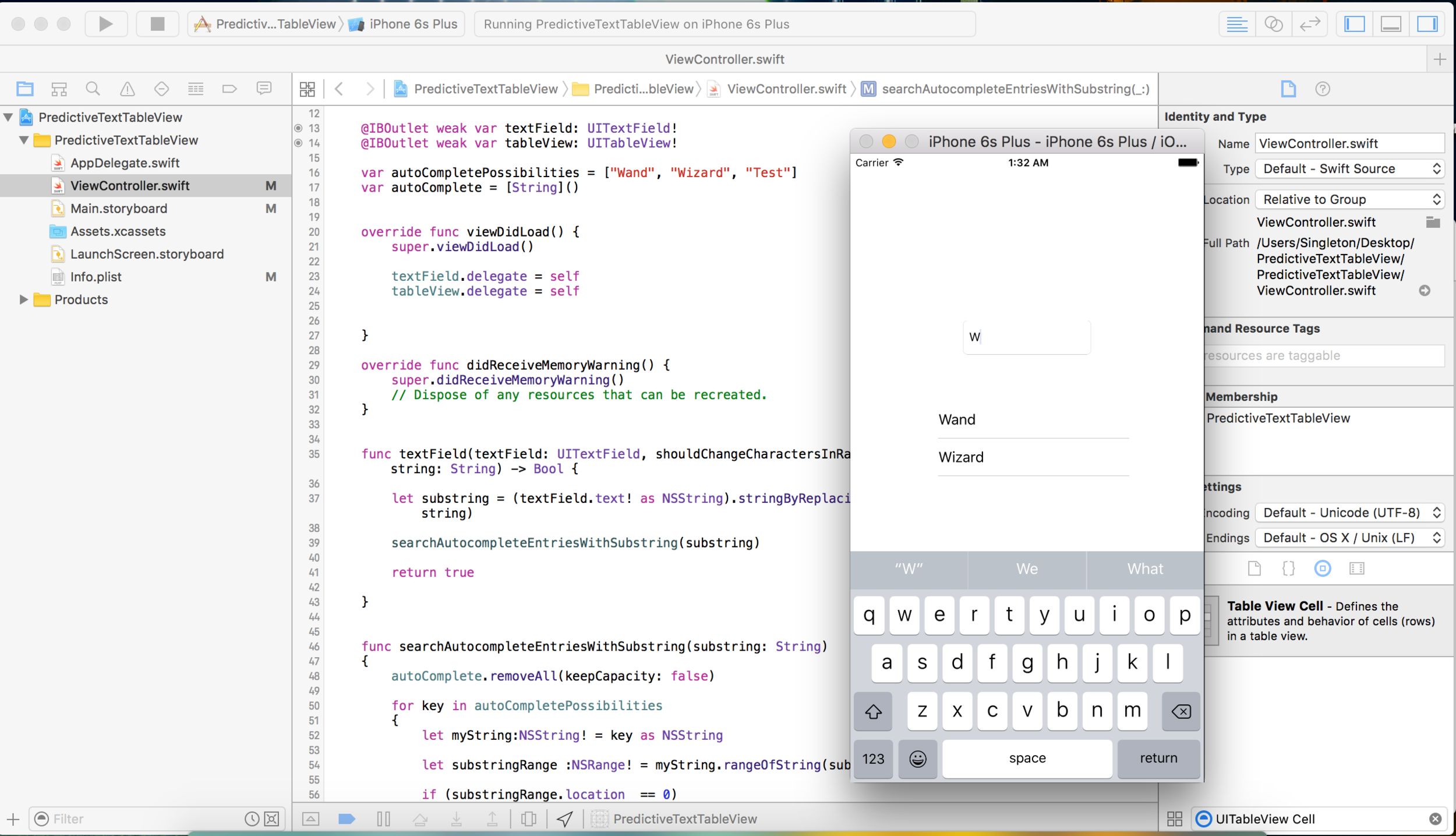
Task: Show the version editor
Action: point(1310,24)
